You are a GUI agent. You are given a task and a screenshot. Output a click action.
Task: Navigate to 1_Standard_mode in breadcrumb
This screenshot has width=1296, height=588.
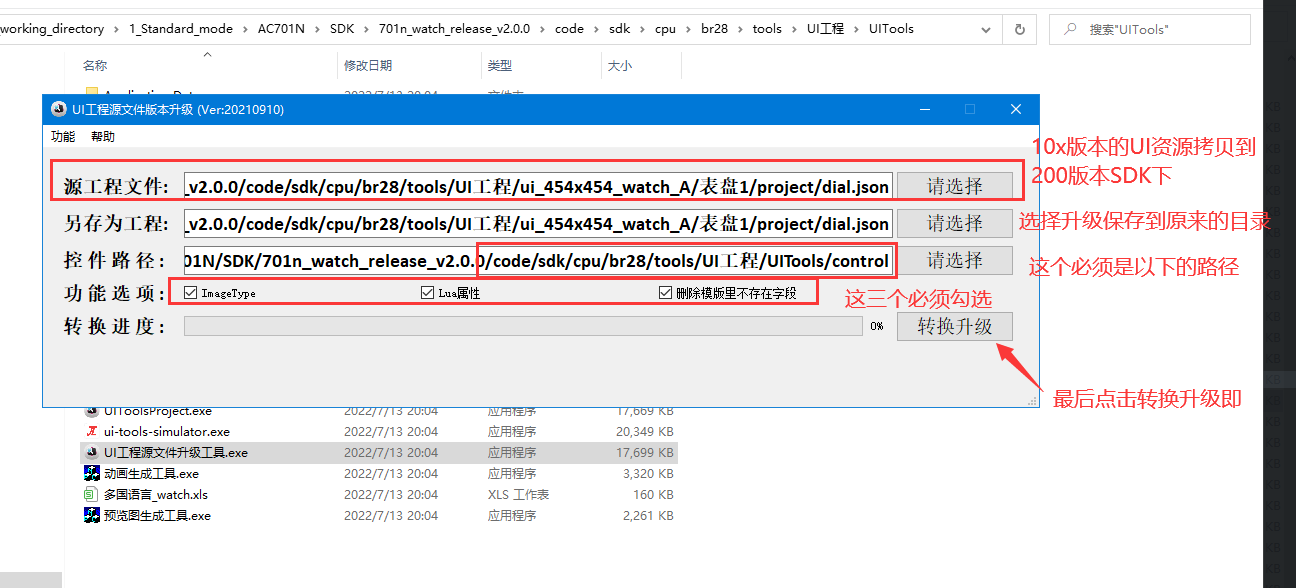181,29
